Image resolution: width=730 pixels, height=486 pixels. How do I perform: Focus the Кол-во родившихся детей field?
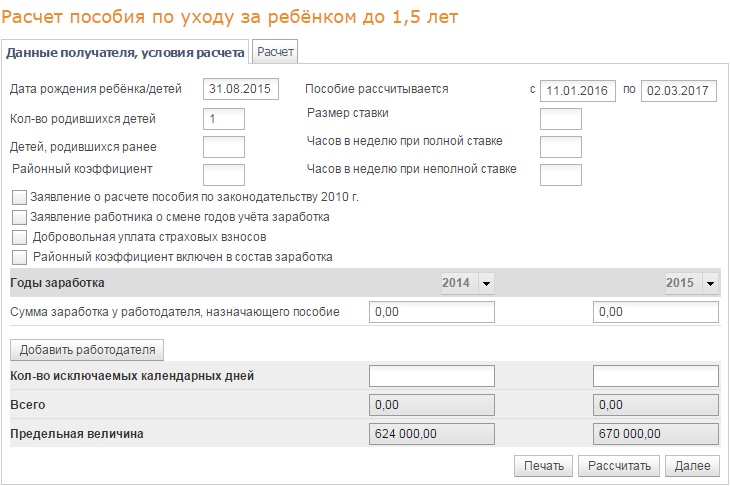click(223, 120)
